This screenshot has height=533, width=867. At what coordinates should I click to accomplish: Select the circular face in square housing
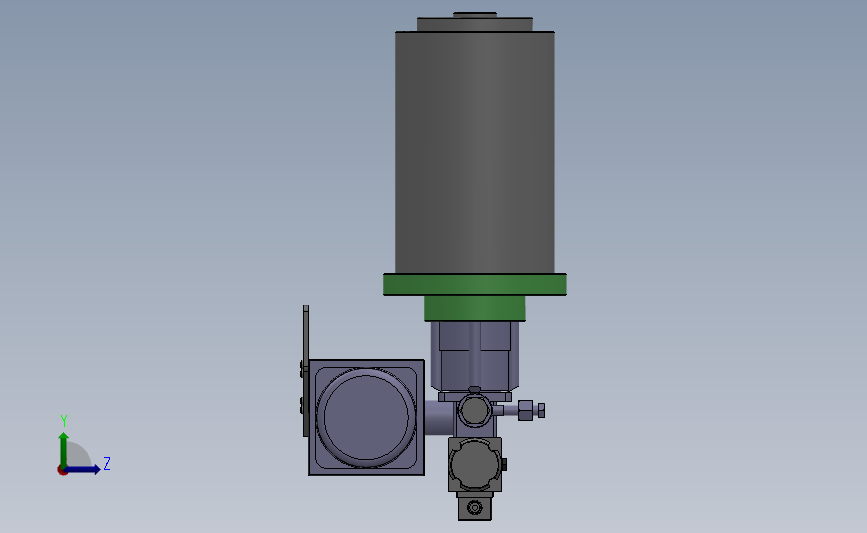[366, 417]
